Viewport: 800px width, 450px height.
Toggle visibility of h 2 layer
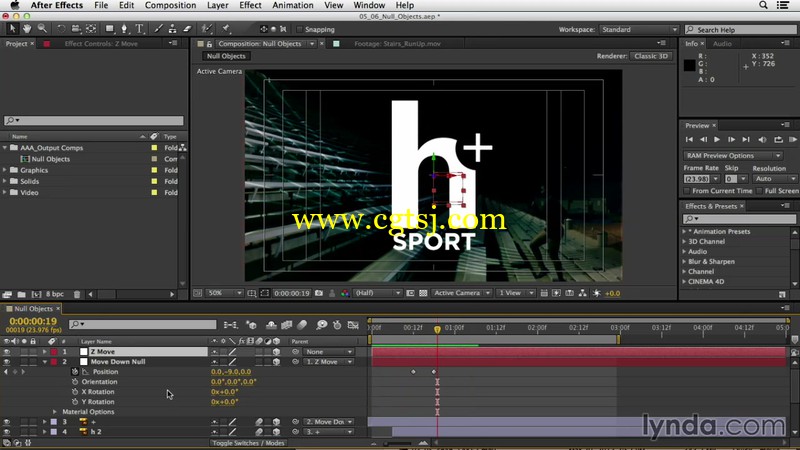click(x=7, y=432)
